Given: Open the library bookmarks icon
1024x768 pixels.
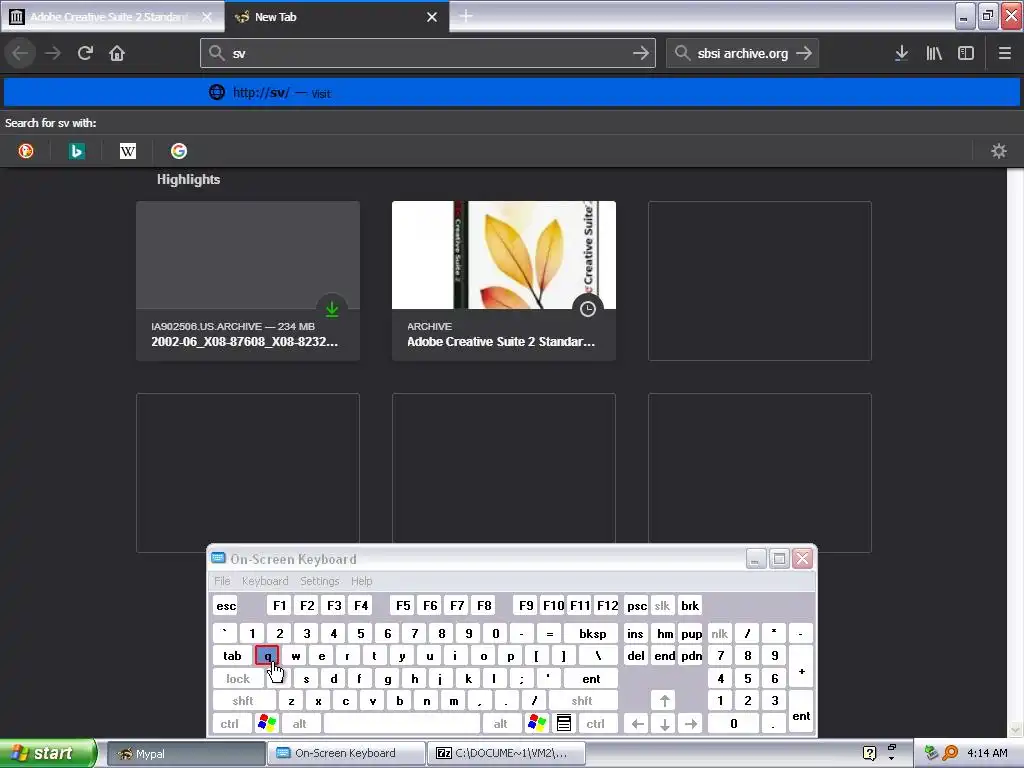Looking at the screenshot, I should (x=934, y=53).
